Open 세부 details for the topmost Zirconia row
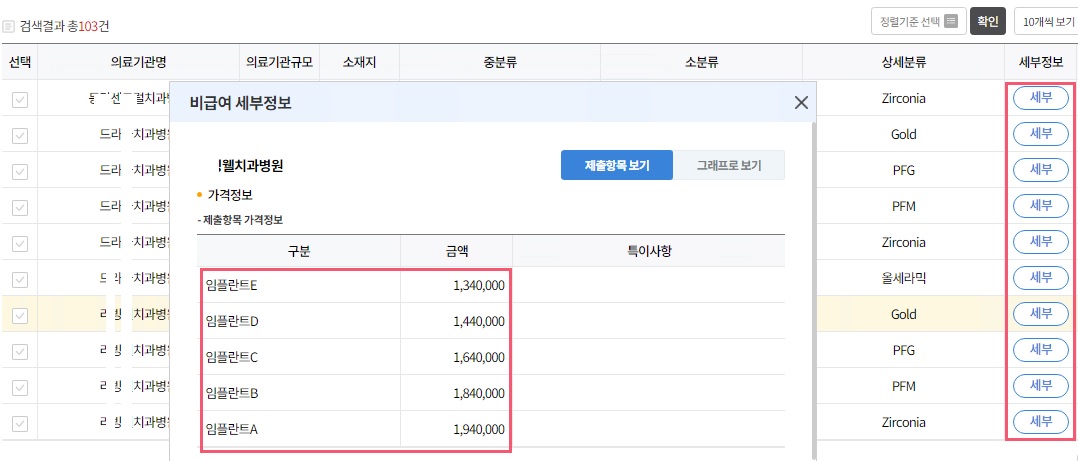 (x=1041, y=98)
